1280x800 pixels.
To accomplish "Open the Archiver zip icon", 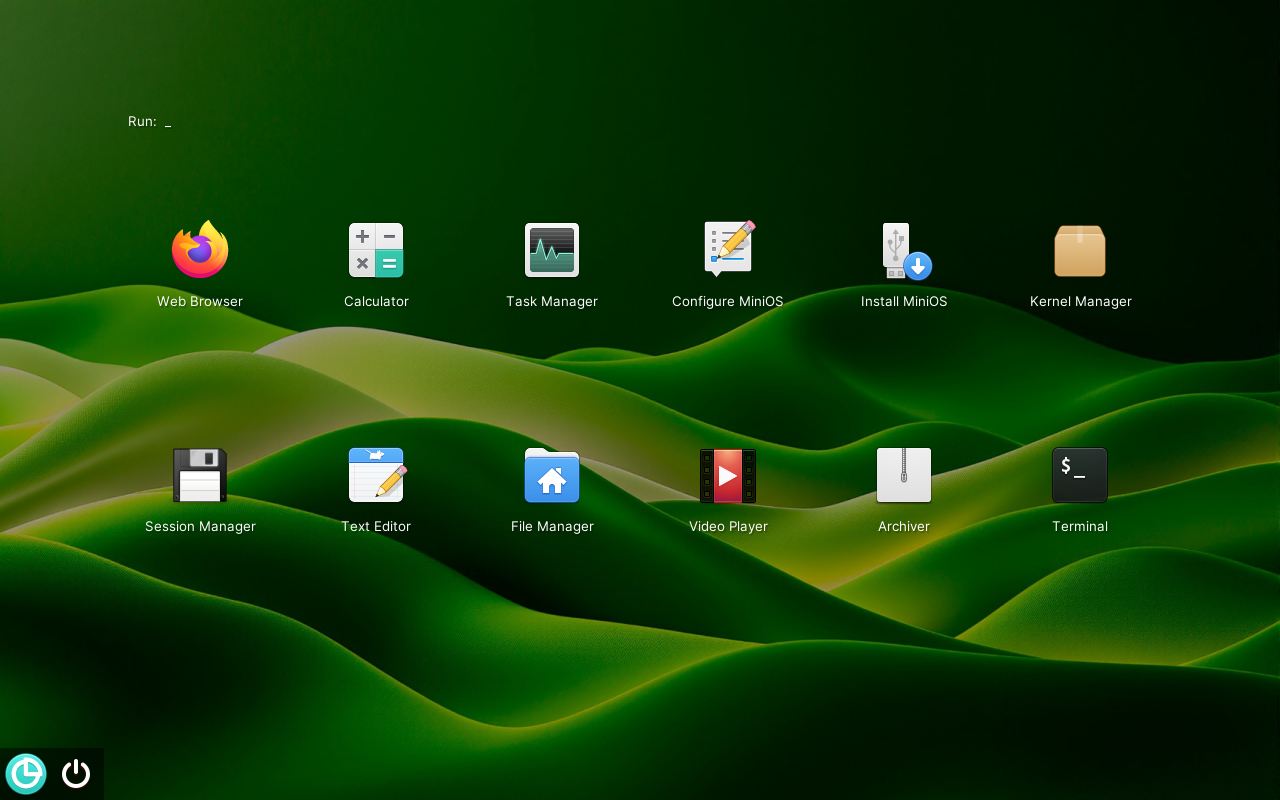I will (904, 475).
